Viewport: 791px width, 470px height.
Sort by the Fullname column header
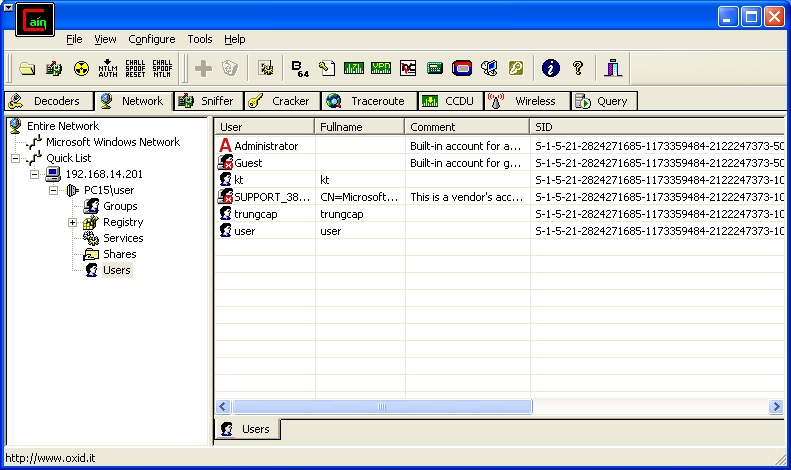(360, 127)
